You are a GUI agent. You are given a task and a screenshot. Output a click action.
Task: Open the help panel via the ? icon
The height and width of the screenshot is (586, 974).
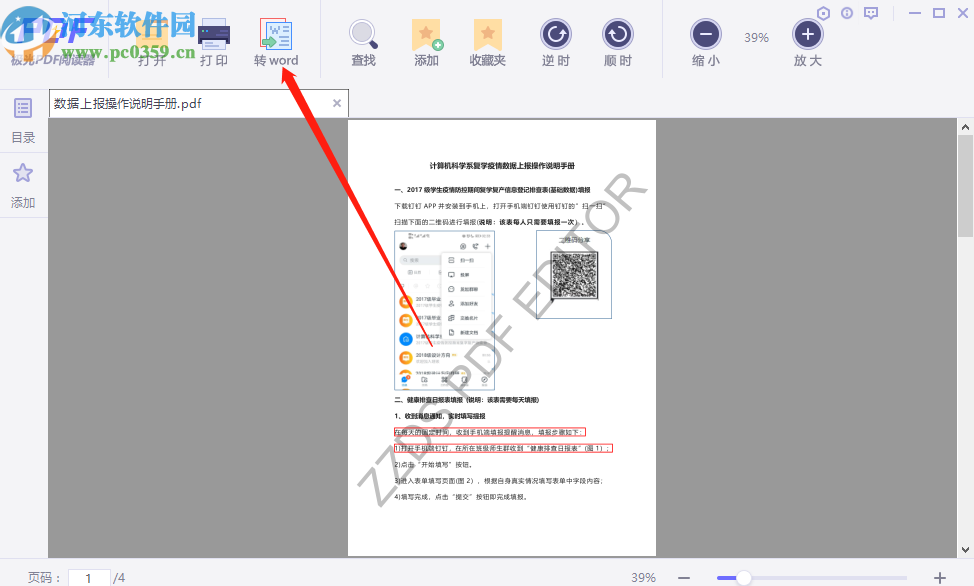click(847, 12)
